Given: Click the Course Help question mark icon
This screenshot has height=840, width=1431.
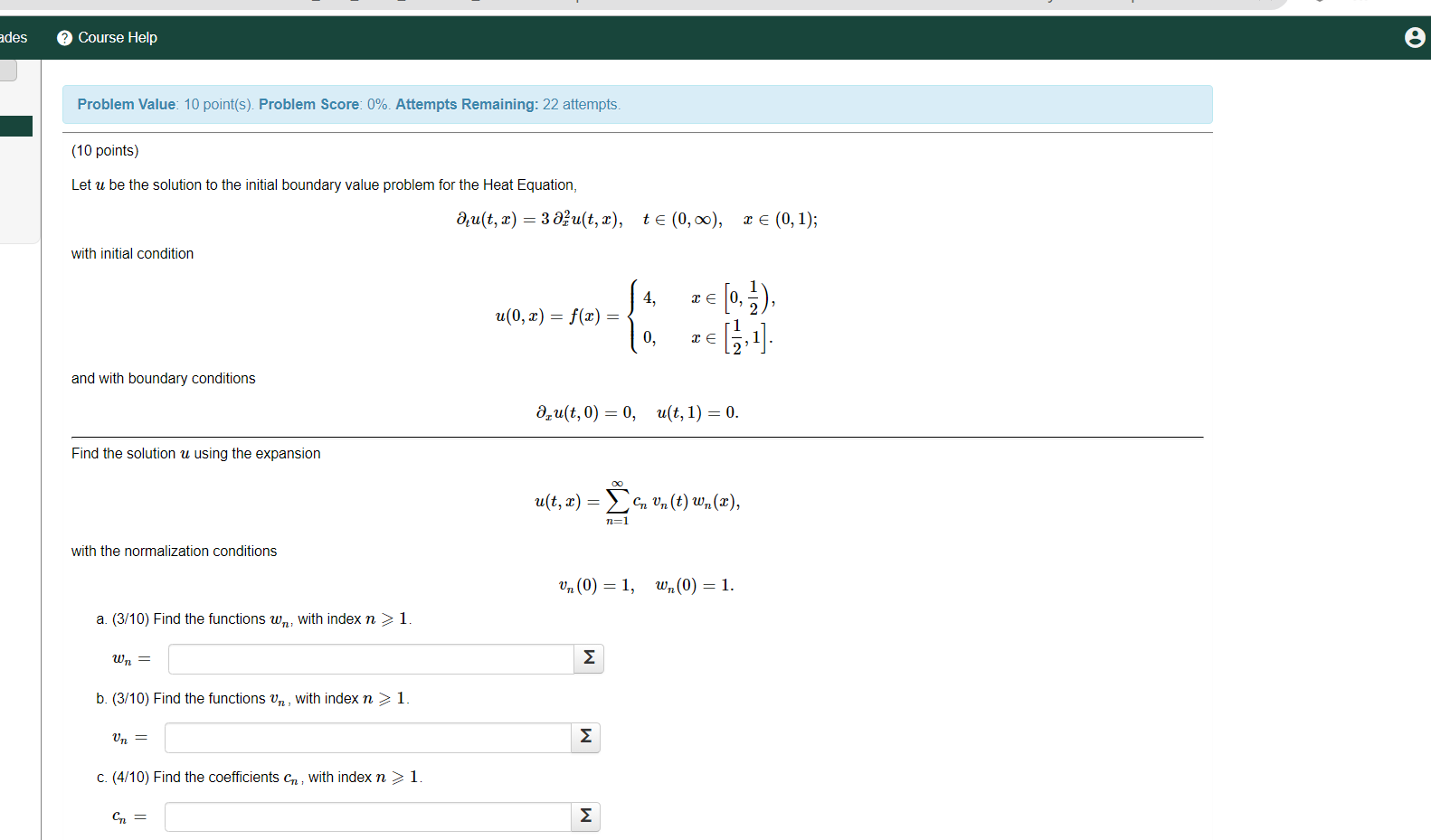Looking at the screenshot, I should click(x=64, y=38).
